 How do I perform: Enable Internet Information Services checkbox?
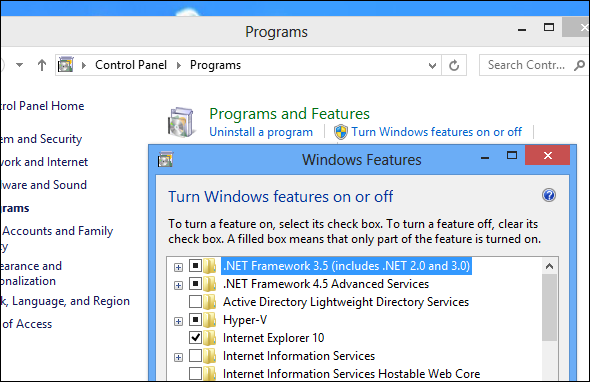[x=195, y=356]
